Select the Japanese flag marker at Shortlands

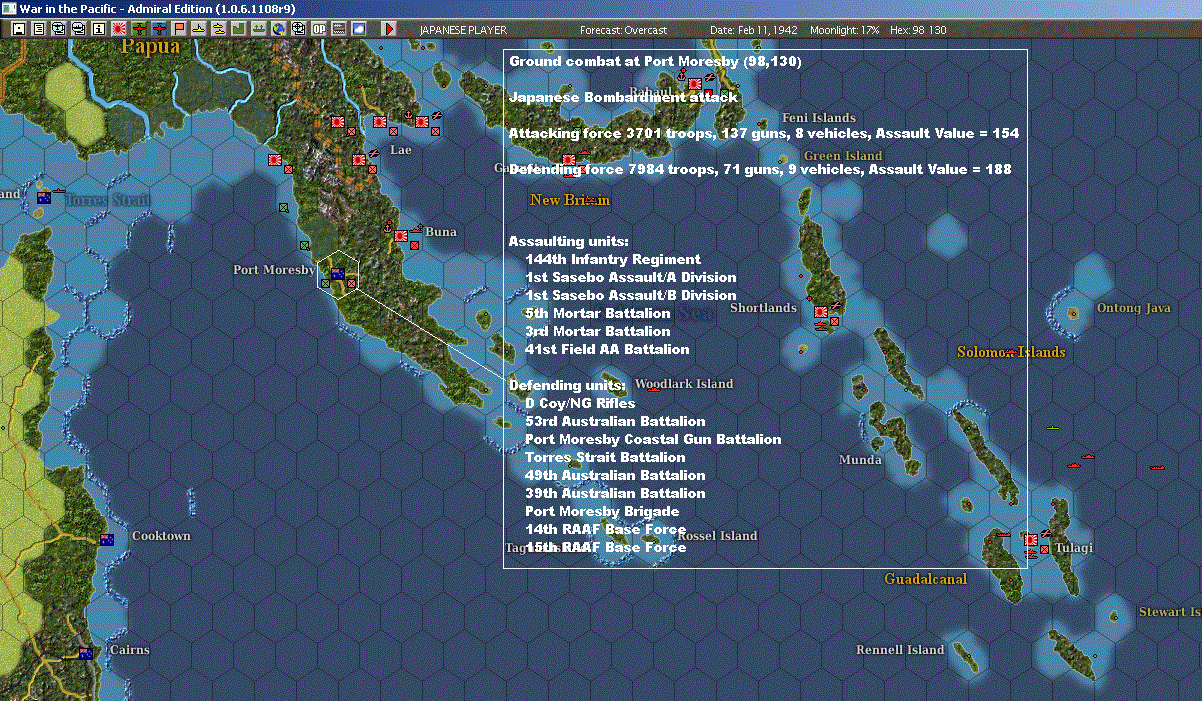821,311
